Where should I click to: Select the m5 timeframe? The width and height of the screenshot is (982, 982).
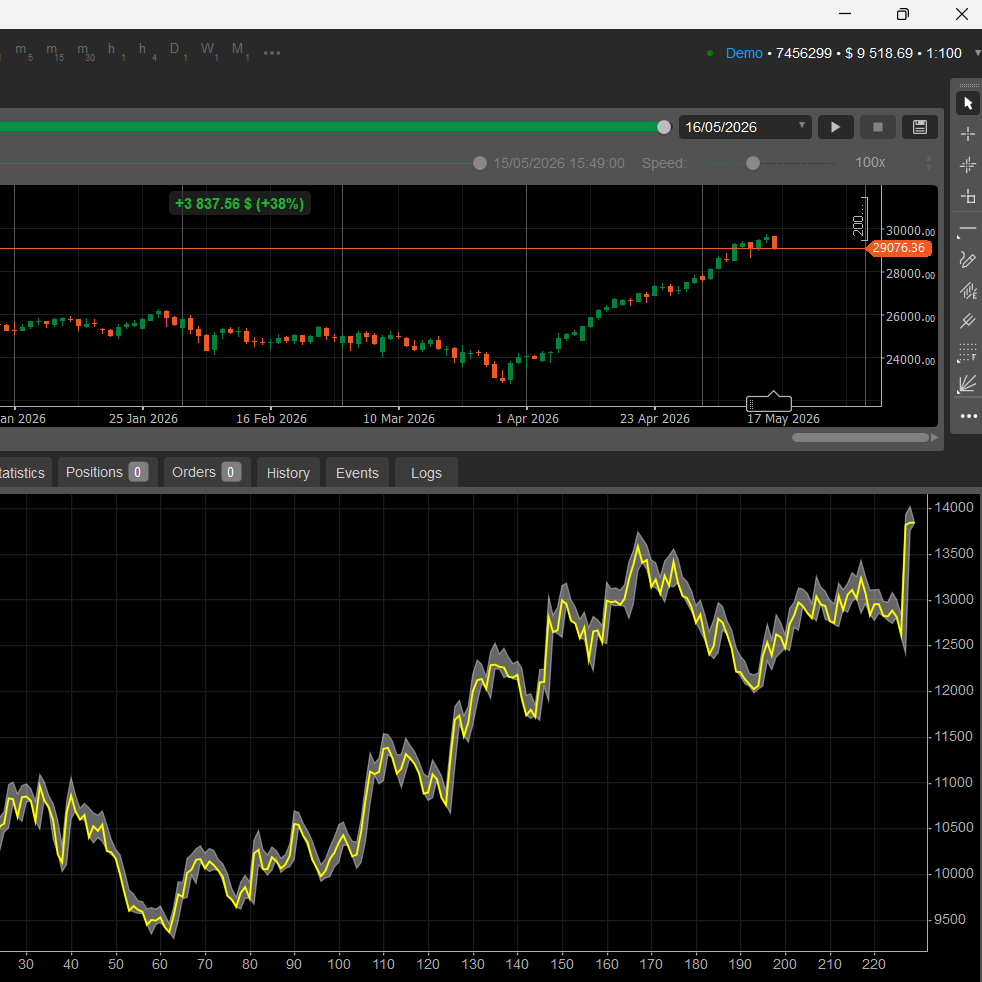(x=23, y=51)
